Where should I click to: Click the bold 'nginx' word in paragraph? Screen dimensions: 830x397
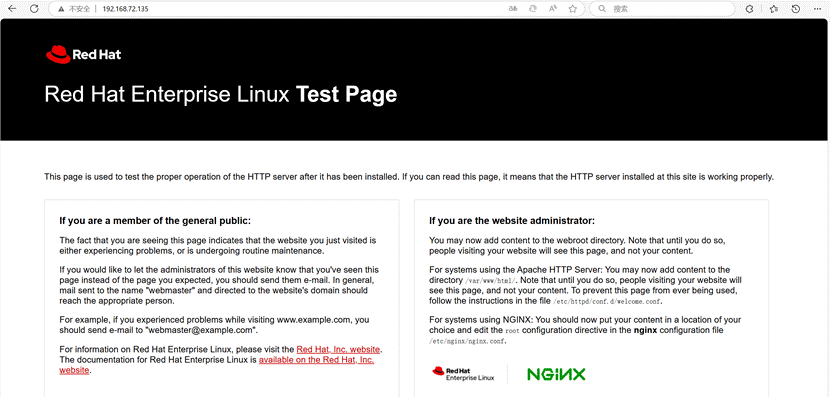645,330
